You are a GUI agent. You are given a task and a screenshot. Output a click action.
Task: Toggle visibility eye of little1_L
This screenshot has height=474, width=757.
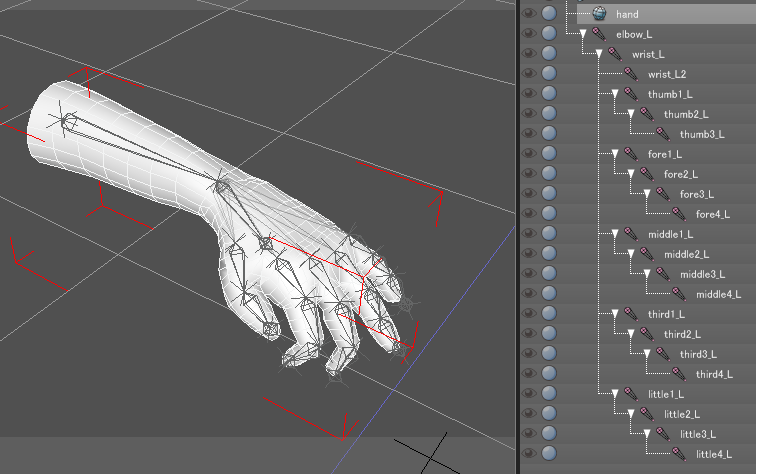pyautogui.click(x=529, y=393)
